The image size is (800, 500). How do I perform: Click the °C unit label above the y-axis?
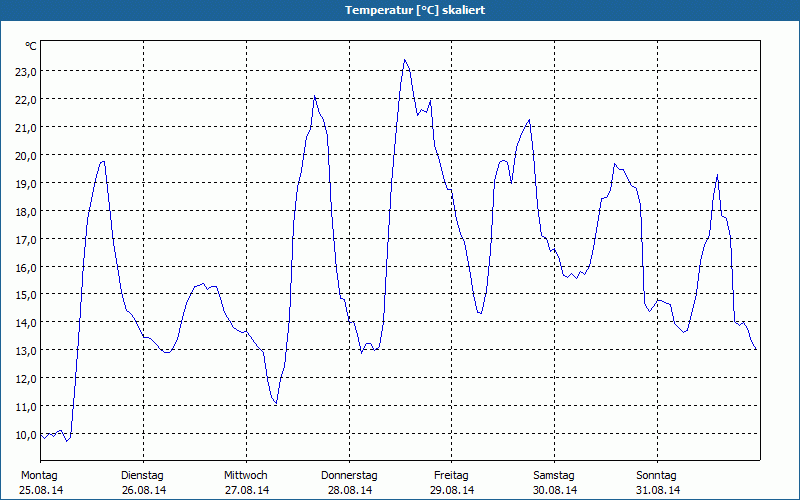[x=31, y=46]
